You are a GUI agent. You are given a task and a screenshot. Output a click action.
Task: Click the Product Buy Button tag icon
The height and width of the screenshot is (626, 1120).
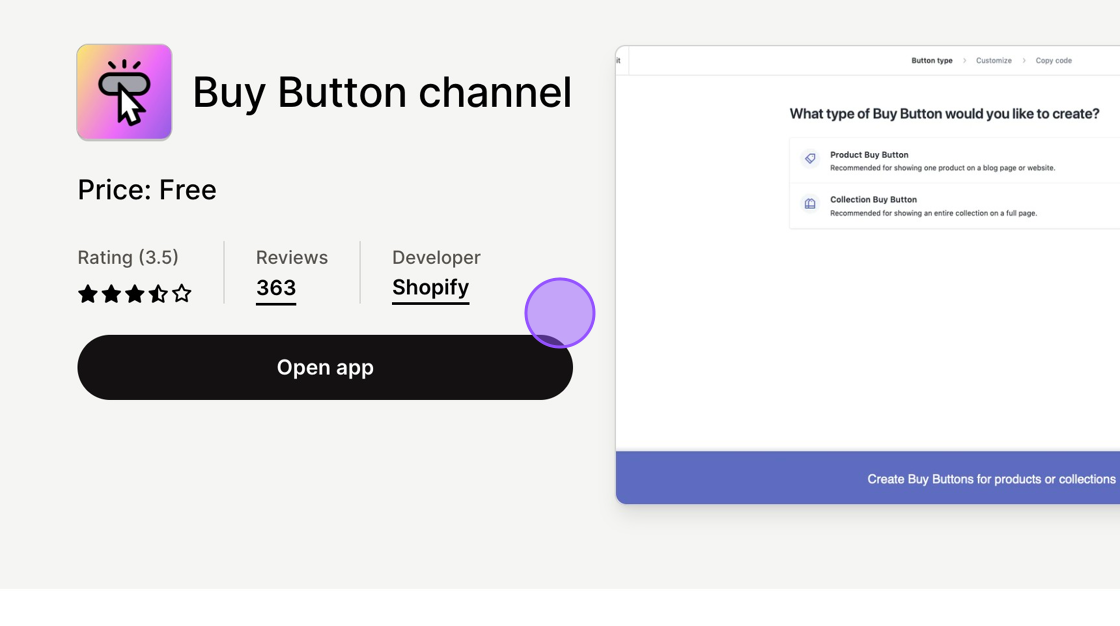coord(810,159)
